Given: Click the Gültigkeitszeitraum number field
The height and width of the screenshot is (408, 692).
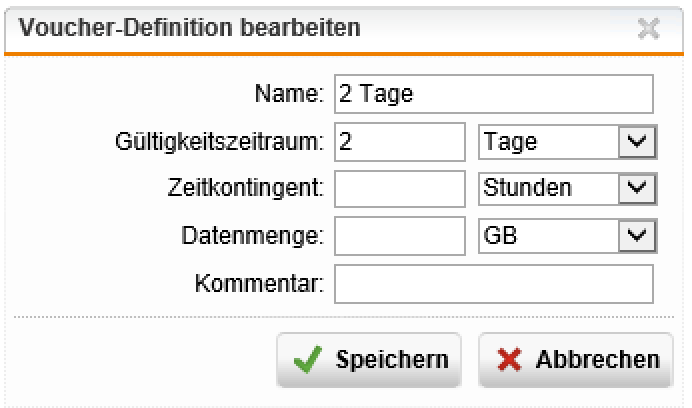Looking at the screenshot, I should point(400,142).
